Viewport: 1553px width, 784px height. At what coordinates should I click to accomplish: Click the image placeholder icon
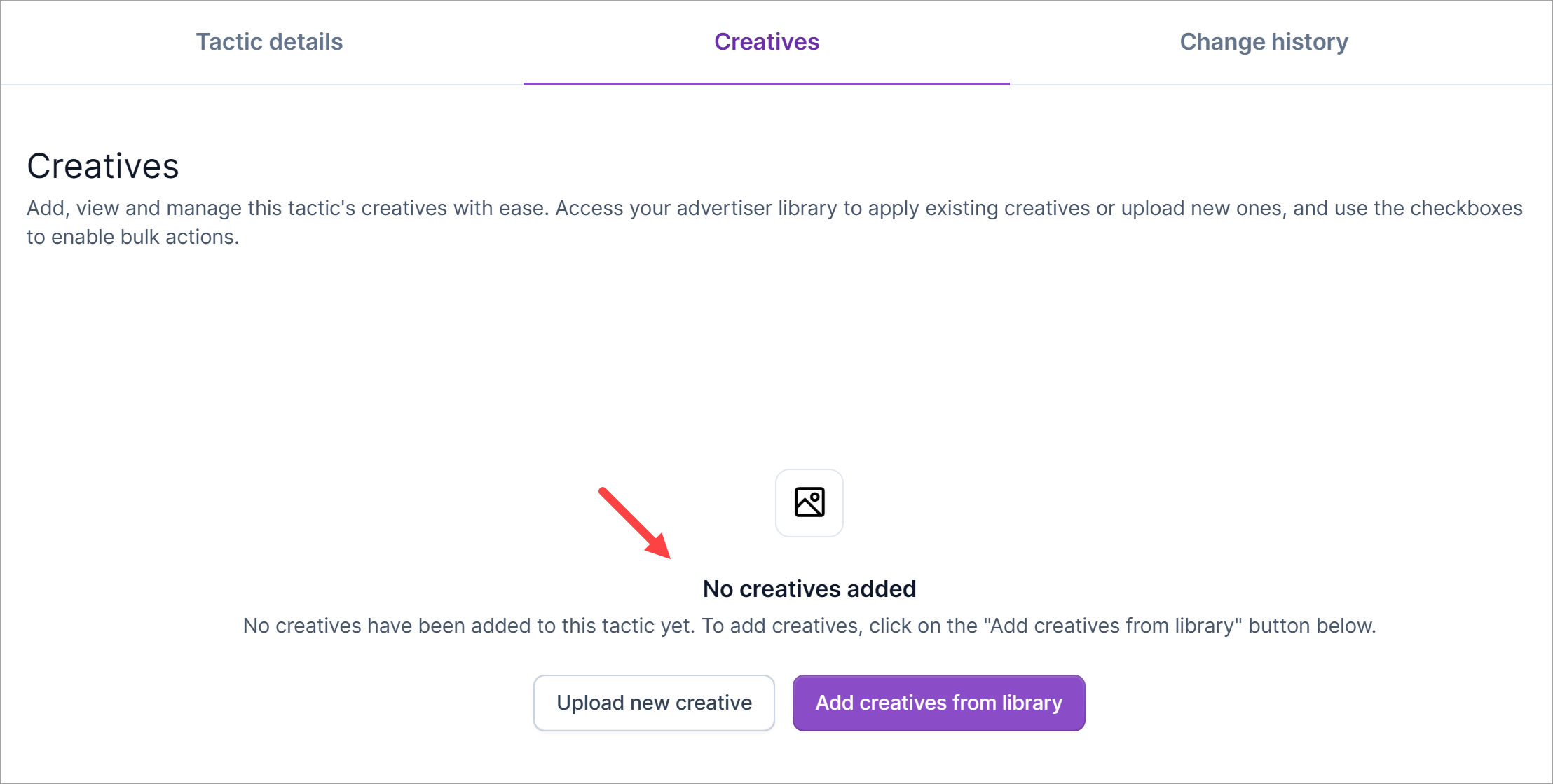809,502
